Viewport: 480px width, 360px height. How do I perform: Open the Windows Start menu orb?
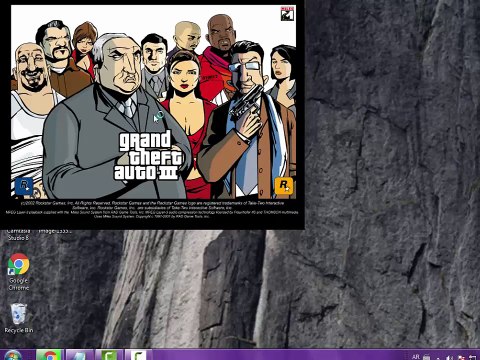[12, 356]
